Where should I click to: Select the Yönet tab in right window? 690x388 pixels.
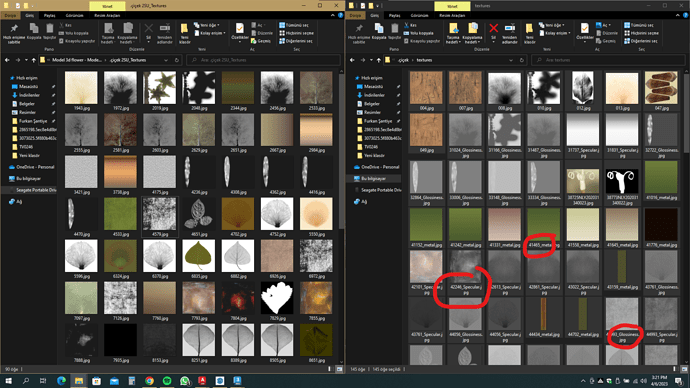pyautogui.click(x=452, y=6)
